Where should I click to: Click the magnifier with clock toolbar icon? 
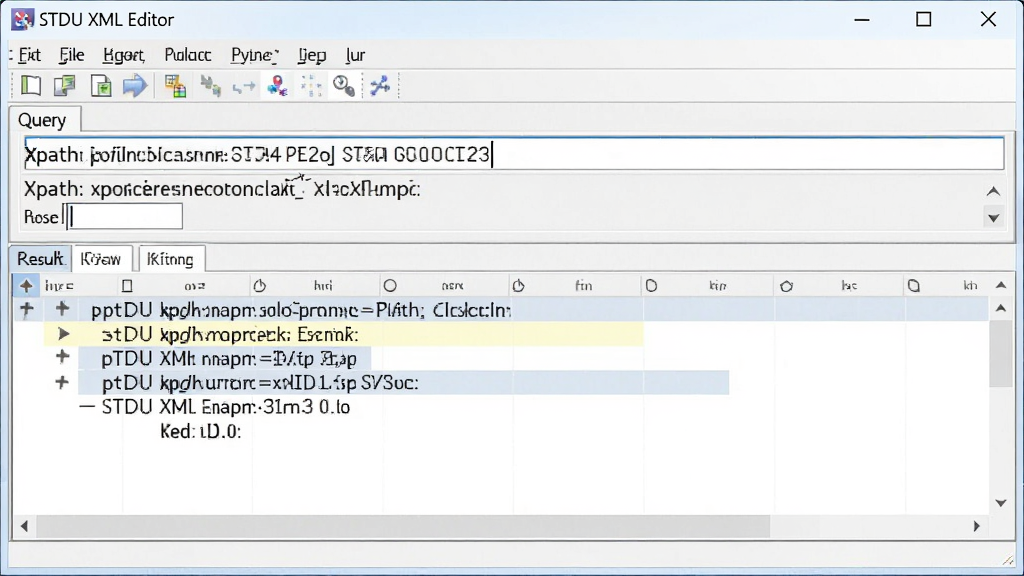coord(344,86)
